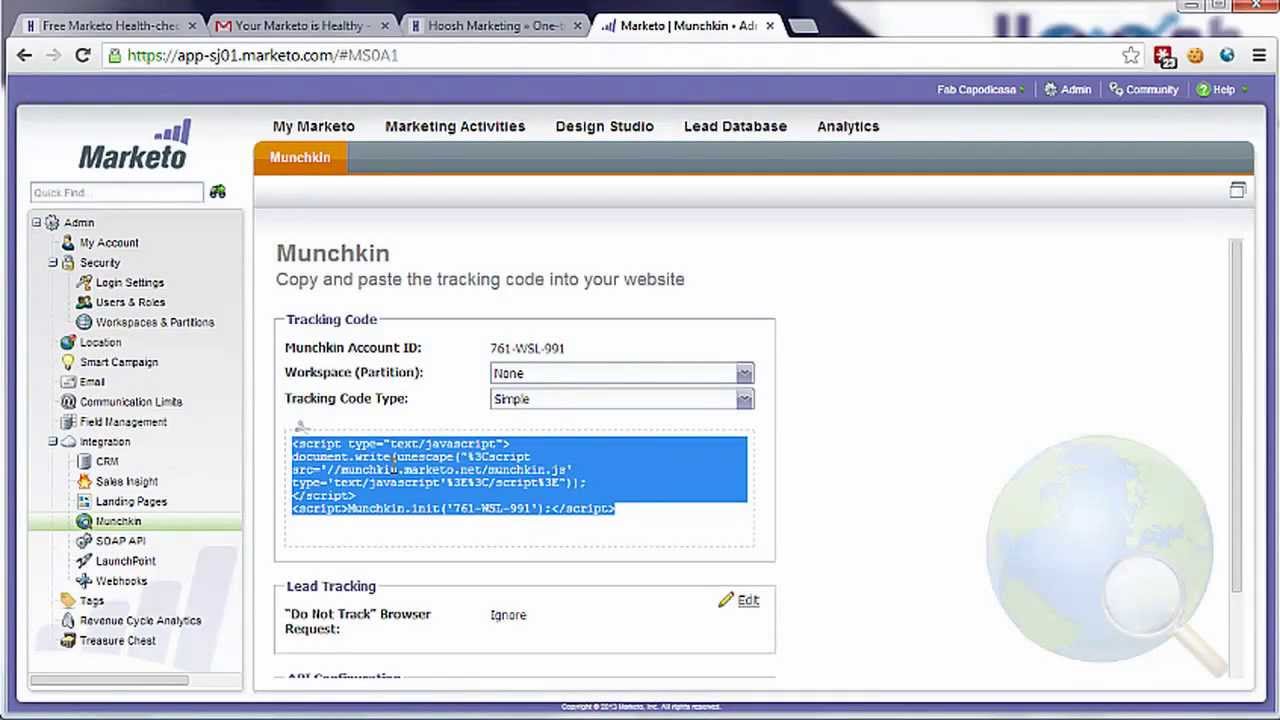Open Users & Roles via its icon
Viewport: 1280px width, 720px height.
click(85, 302)
